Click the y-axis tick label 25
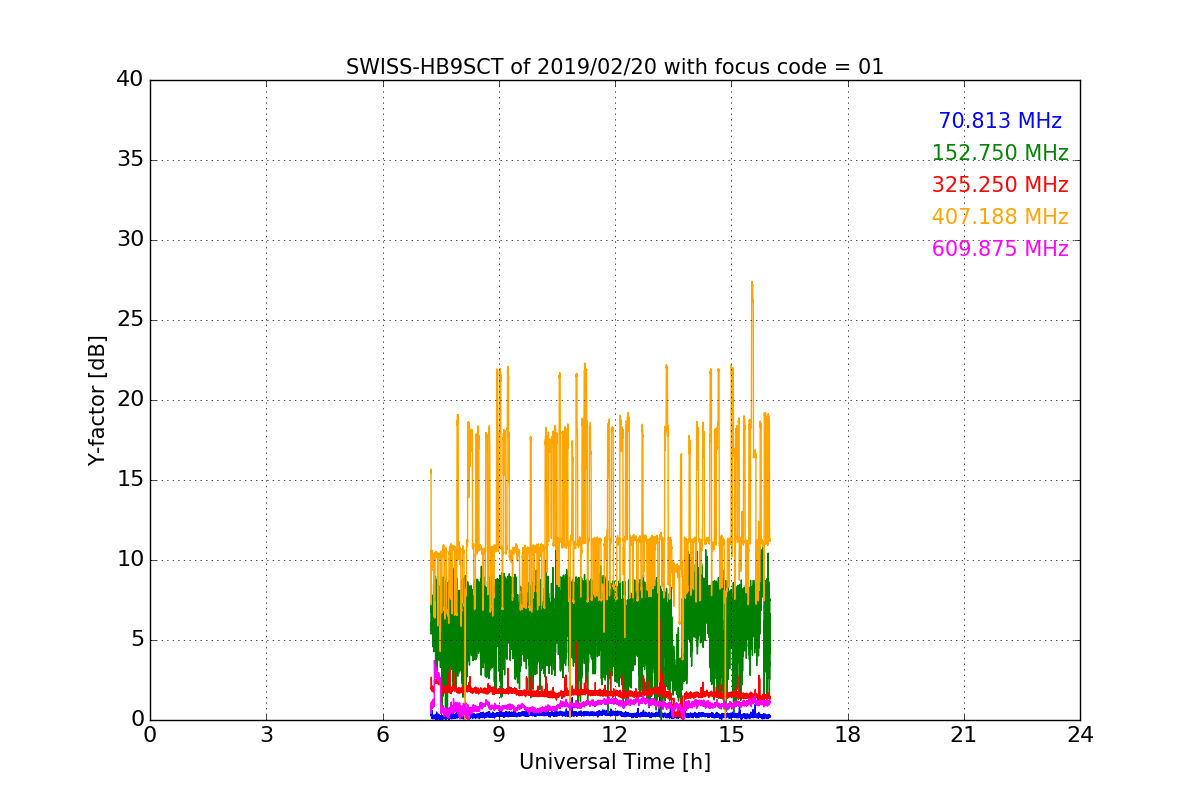This screenshot has width=1200, height=800. [x=129, y=320]
